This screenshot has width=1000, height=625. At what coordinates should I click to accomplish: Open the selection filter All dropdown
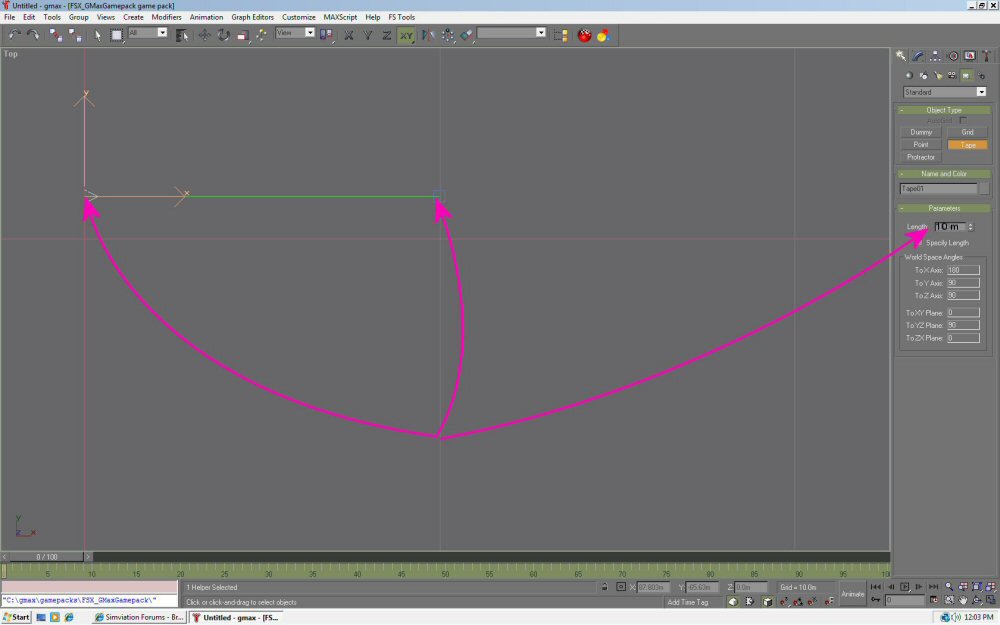pyautogui.click(x=147, y=33)
